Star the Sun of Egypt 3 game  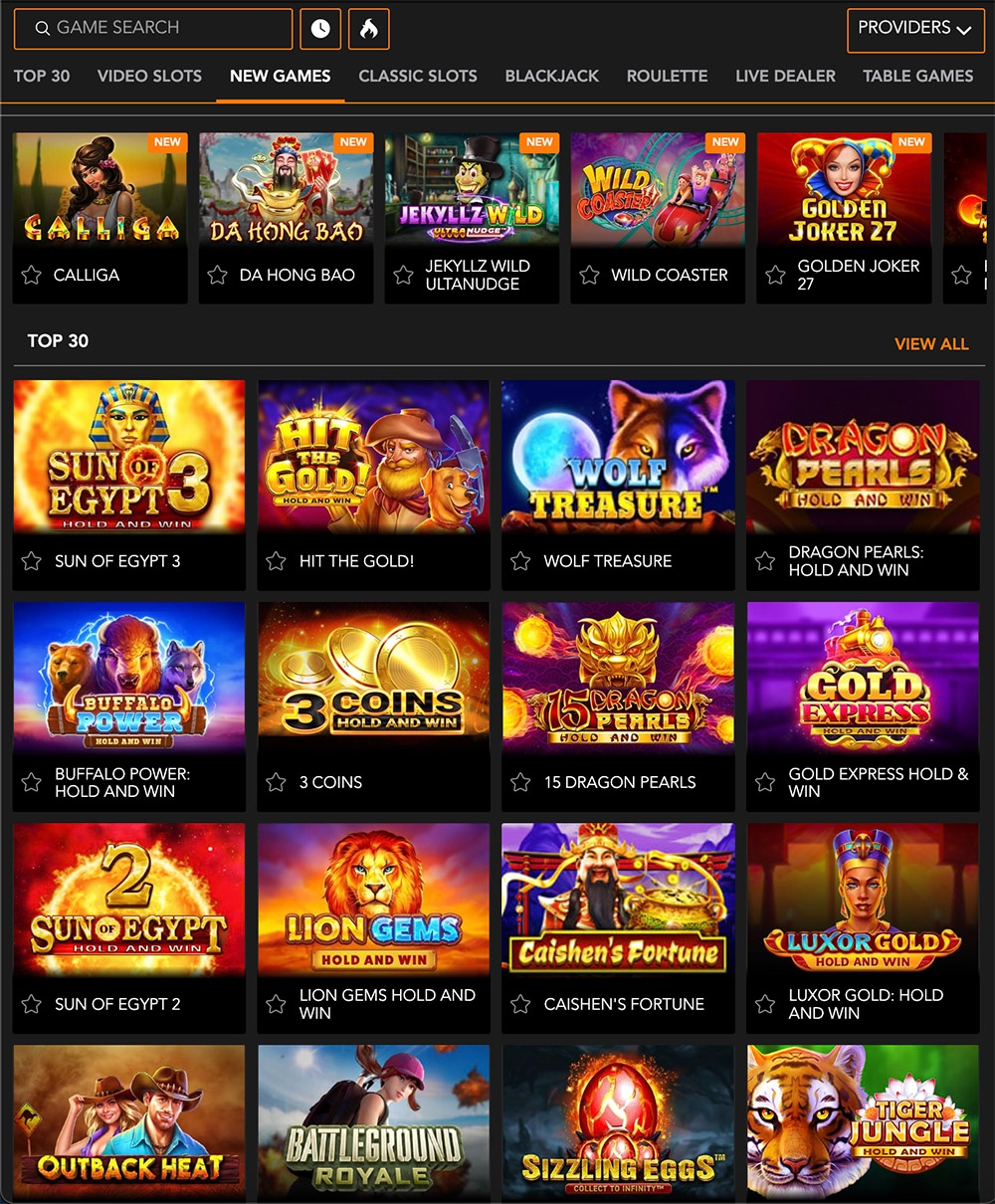[x=32, y=561]
